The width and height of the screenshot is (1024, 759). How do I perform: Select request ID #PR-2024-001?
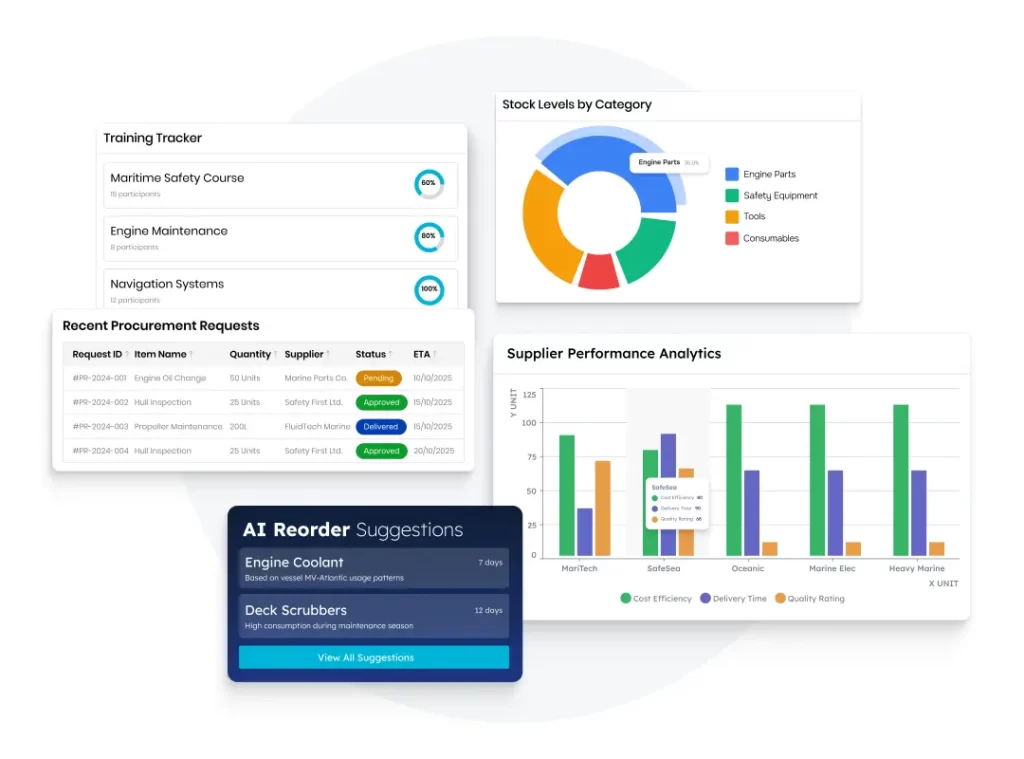tap(99, 378)
